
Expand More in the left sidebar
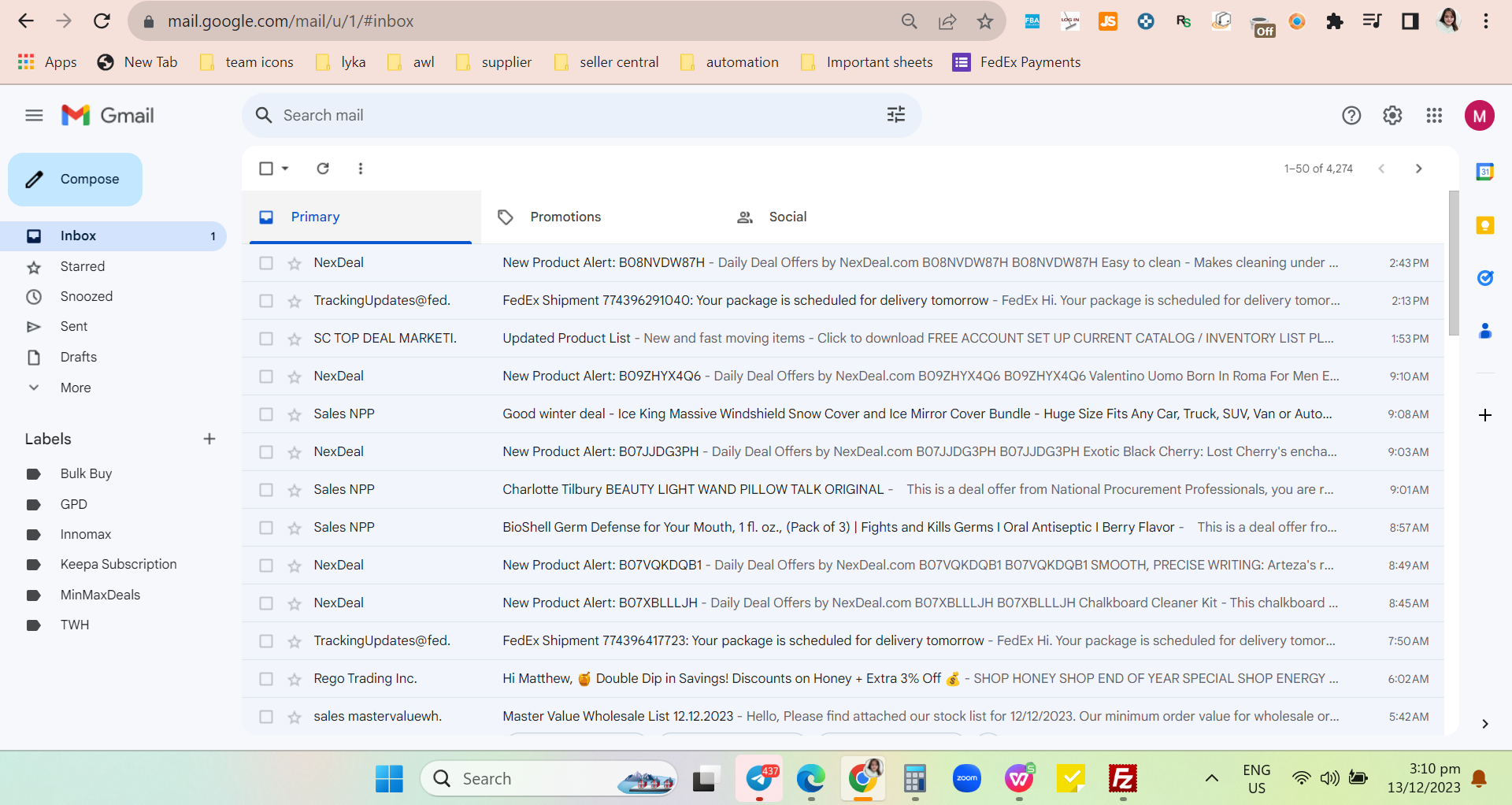(x=76, y=388)
